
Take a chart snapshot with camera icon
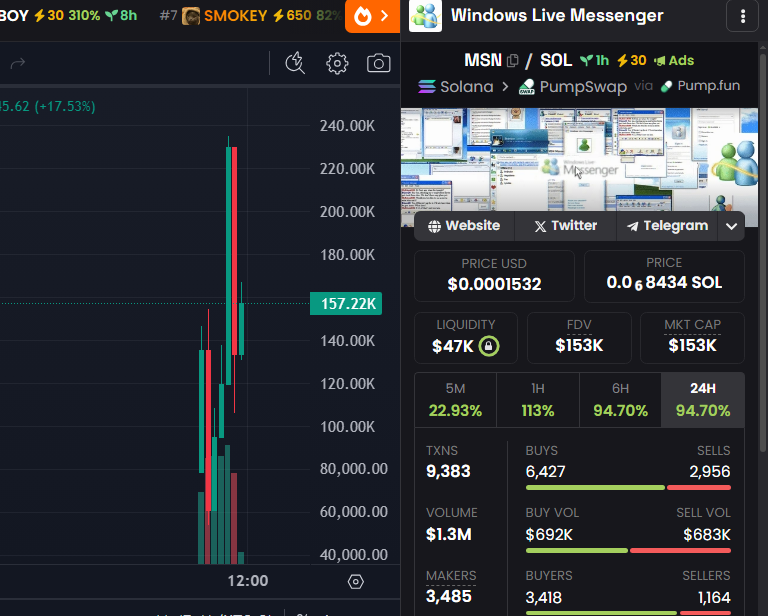379,63
